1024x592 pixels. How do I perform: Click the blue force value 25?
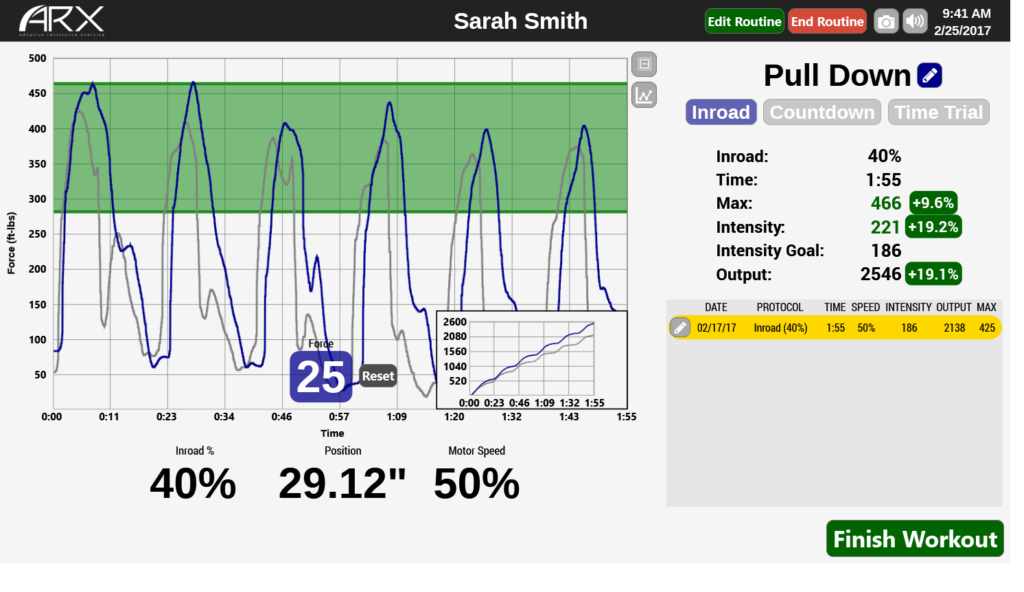click(321, 377)
